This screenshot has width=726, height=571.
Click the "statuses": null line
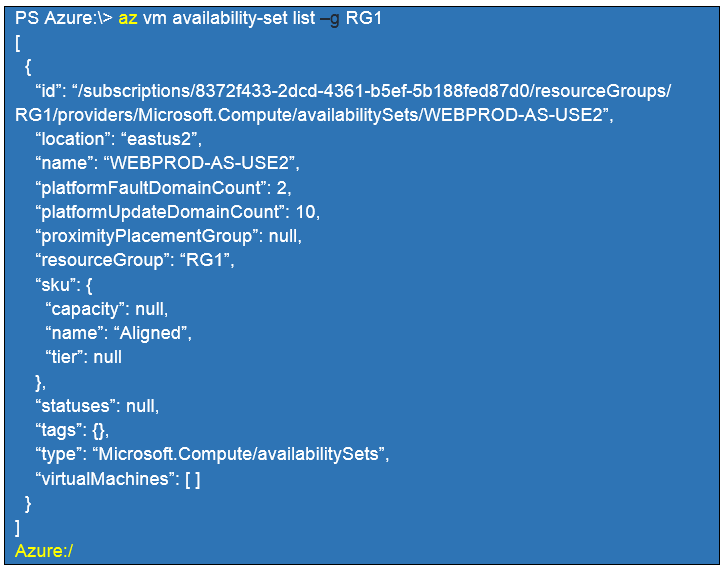coord(97,406)
